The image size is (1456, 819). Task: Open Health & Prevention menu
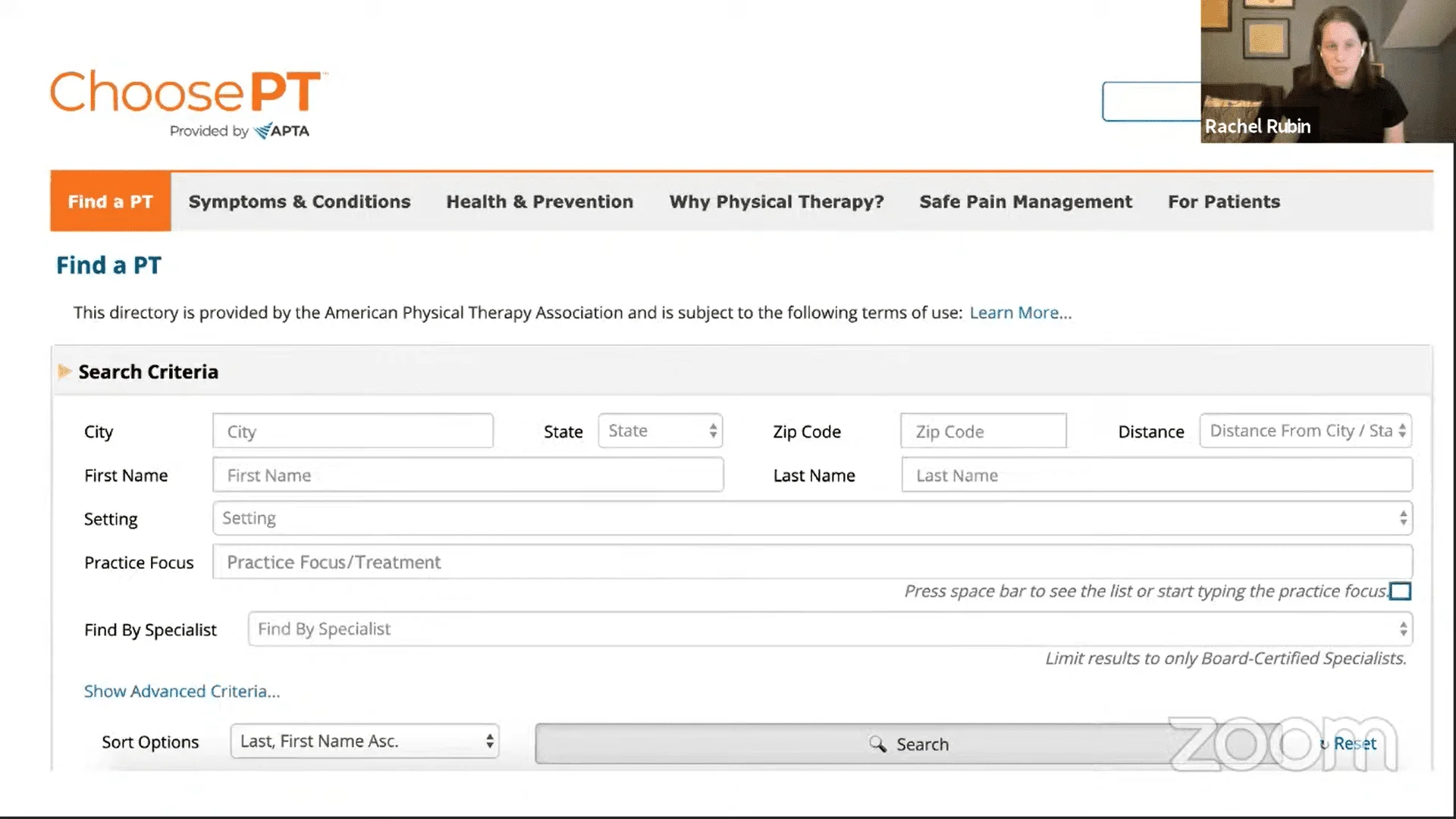[540, 202]
